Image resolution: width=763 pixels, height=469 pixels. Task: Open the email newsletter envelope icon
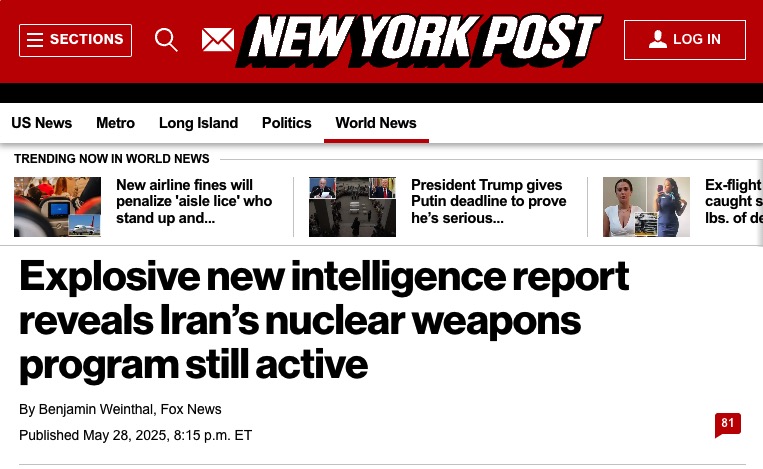[218, 40]
